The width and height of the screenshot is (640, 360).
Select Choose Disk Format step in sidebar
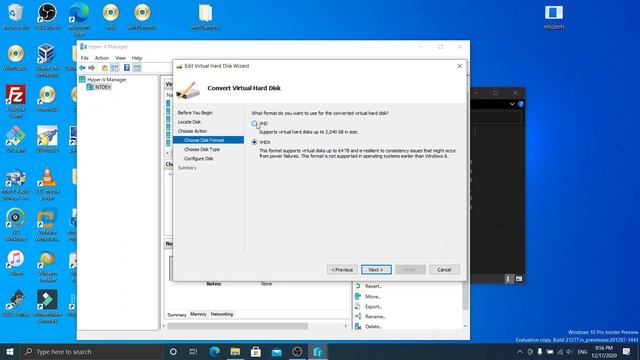tap(209, 140)
